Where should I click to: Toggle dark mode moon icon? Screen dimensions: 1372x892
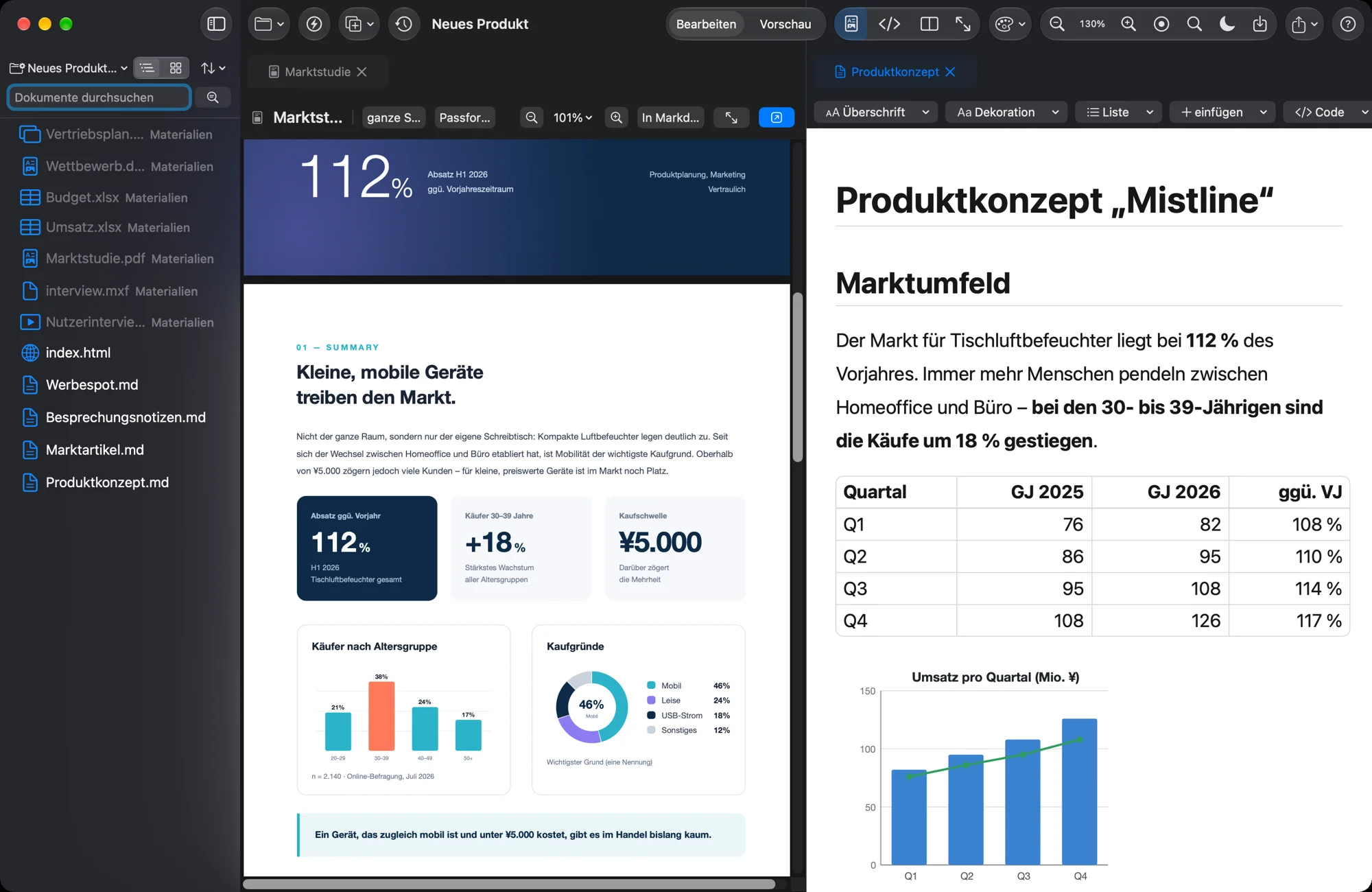[1227, 24]
